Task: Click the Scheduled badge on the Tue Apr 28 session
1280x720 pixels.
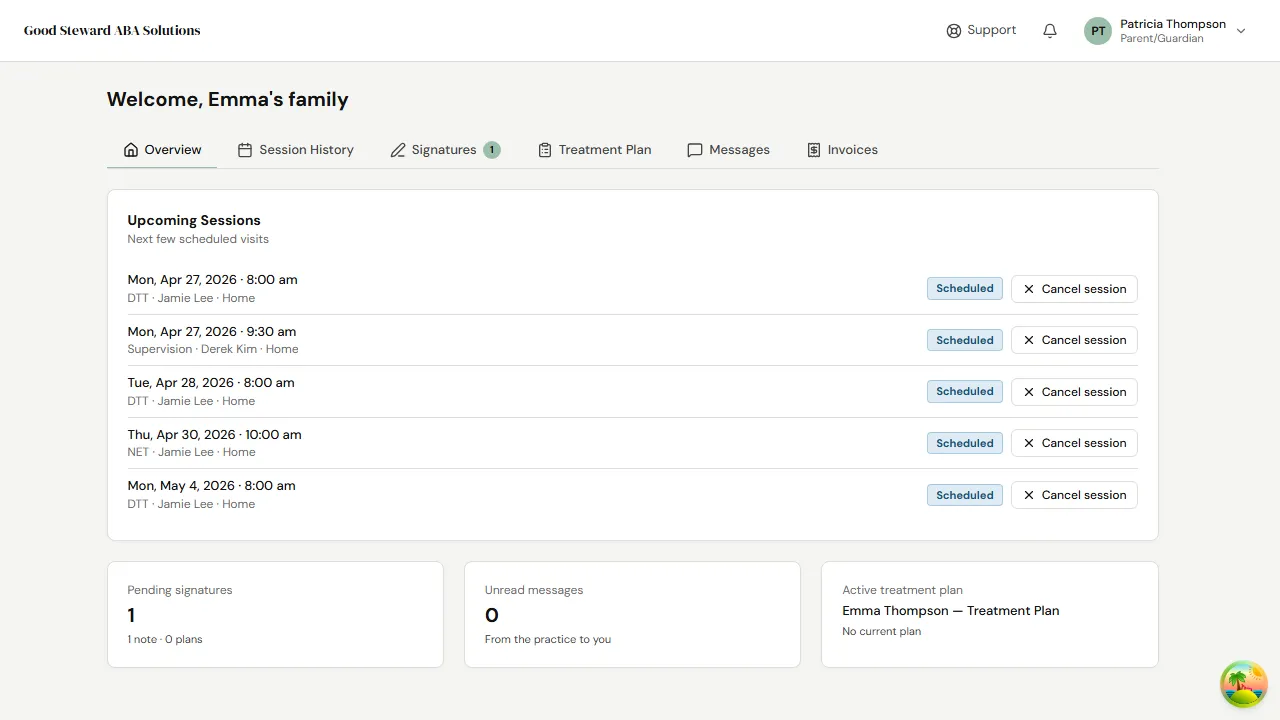Action: pyautogui.click(x=964, y=391)
